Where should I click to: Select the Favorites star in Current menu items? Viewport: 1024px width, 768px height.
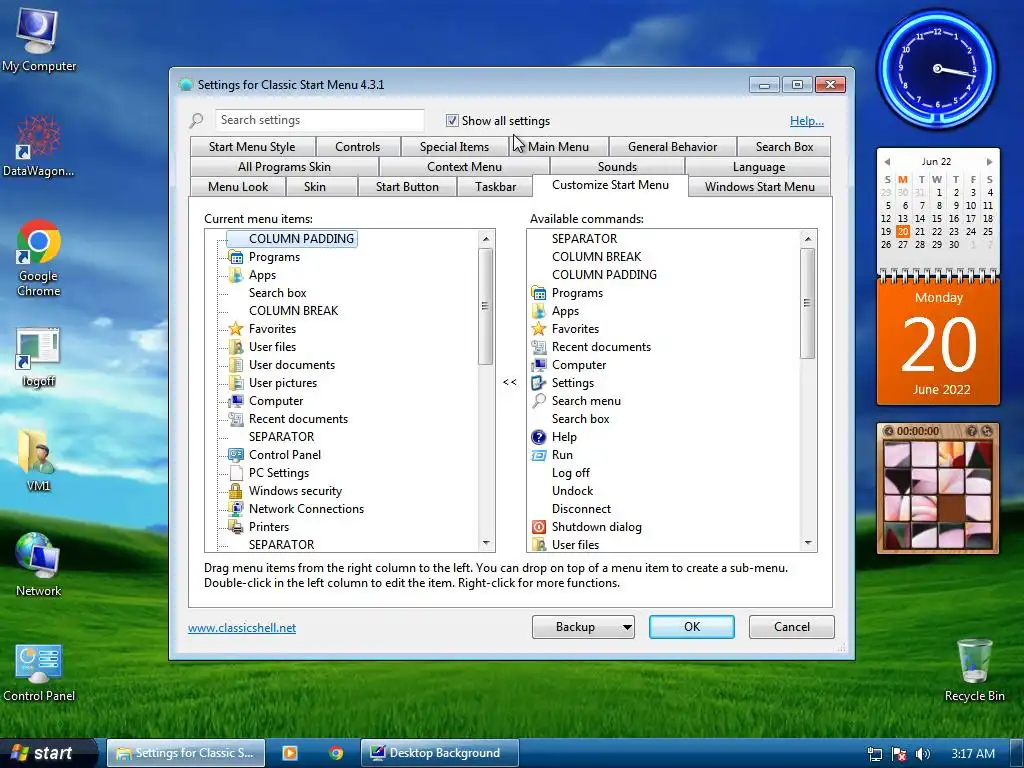pos(236,329)
